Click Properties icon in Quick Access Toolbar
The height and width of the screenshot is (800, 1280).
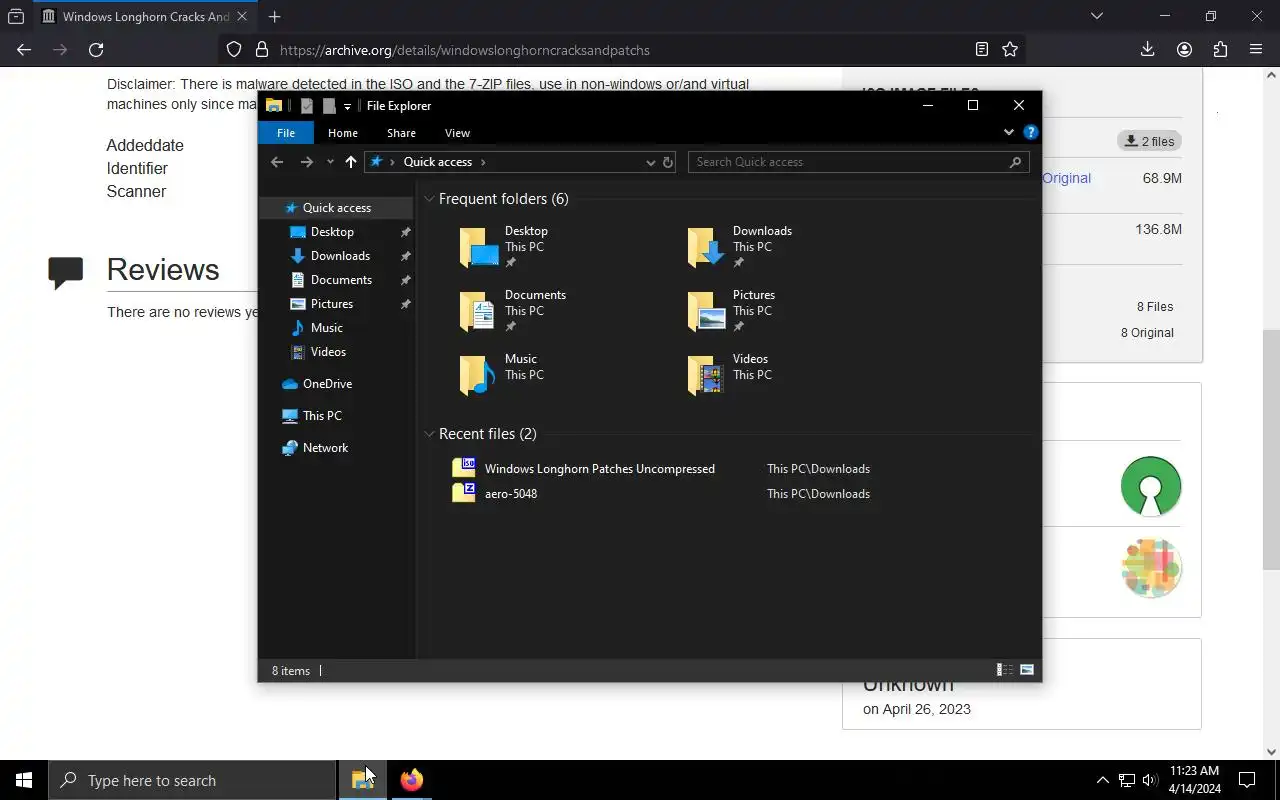307,106
